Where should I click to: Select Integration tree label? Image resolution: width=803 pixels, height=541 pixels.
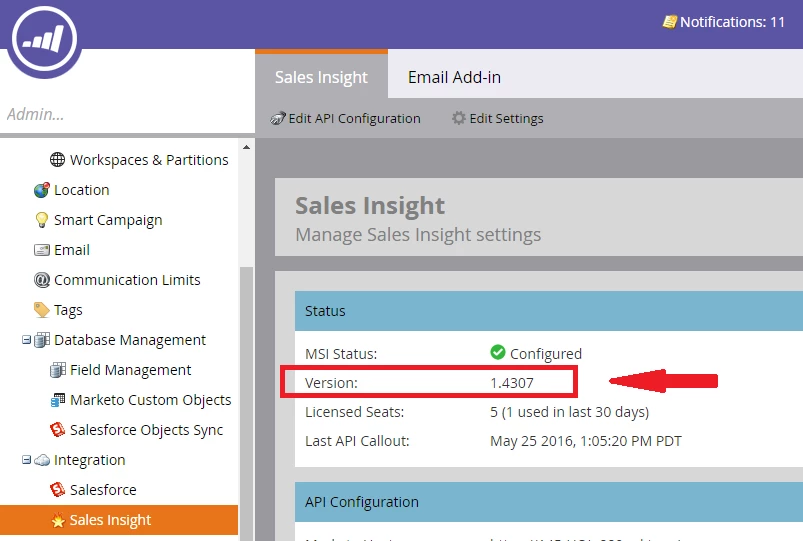click(x=90, y=460)
